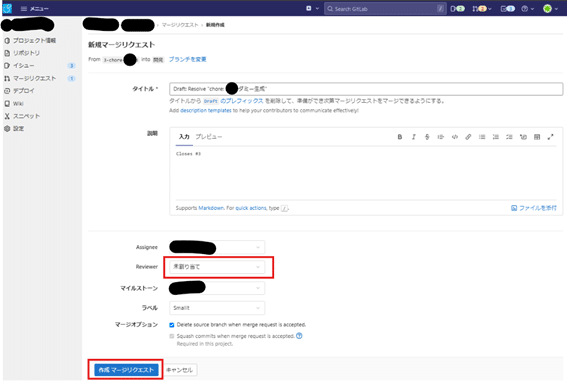Image resolution: width=567 pixels, height=381 pixels.
Task: Open the ラベル dropdown
Action: coord(217,308)
